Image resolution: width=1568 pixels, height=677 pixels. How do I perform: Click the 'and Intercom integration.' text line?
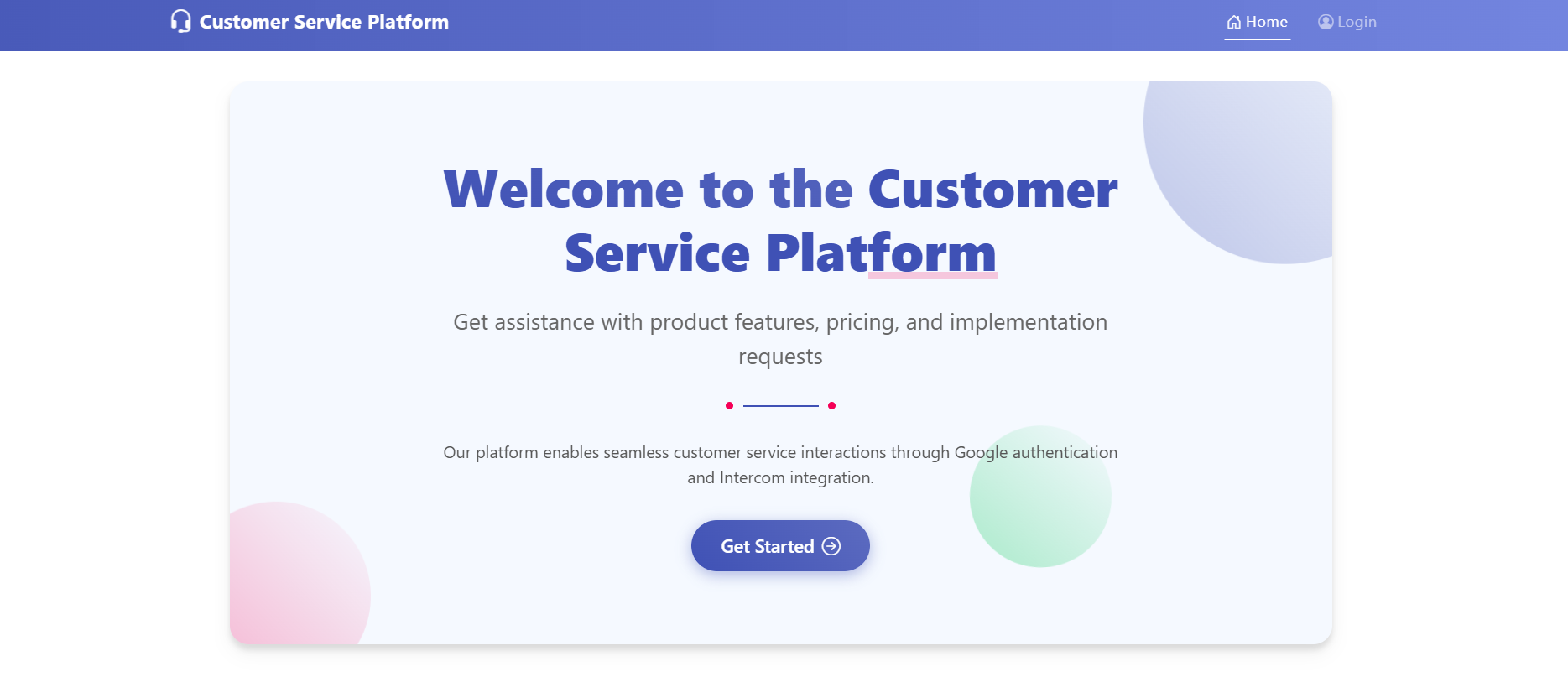pos(780,477)
